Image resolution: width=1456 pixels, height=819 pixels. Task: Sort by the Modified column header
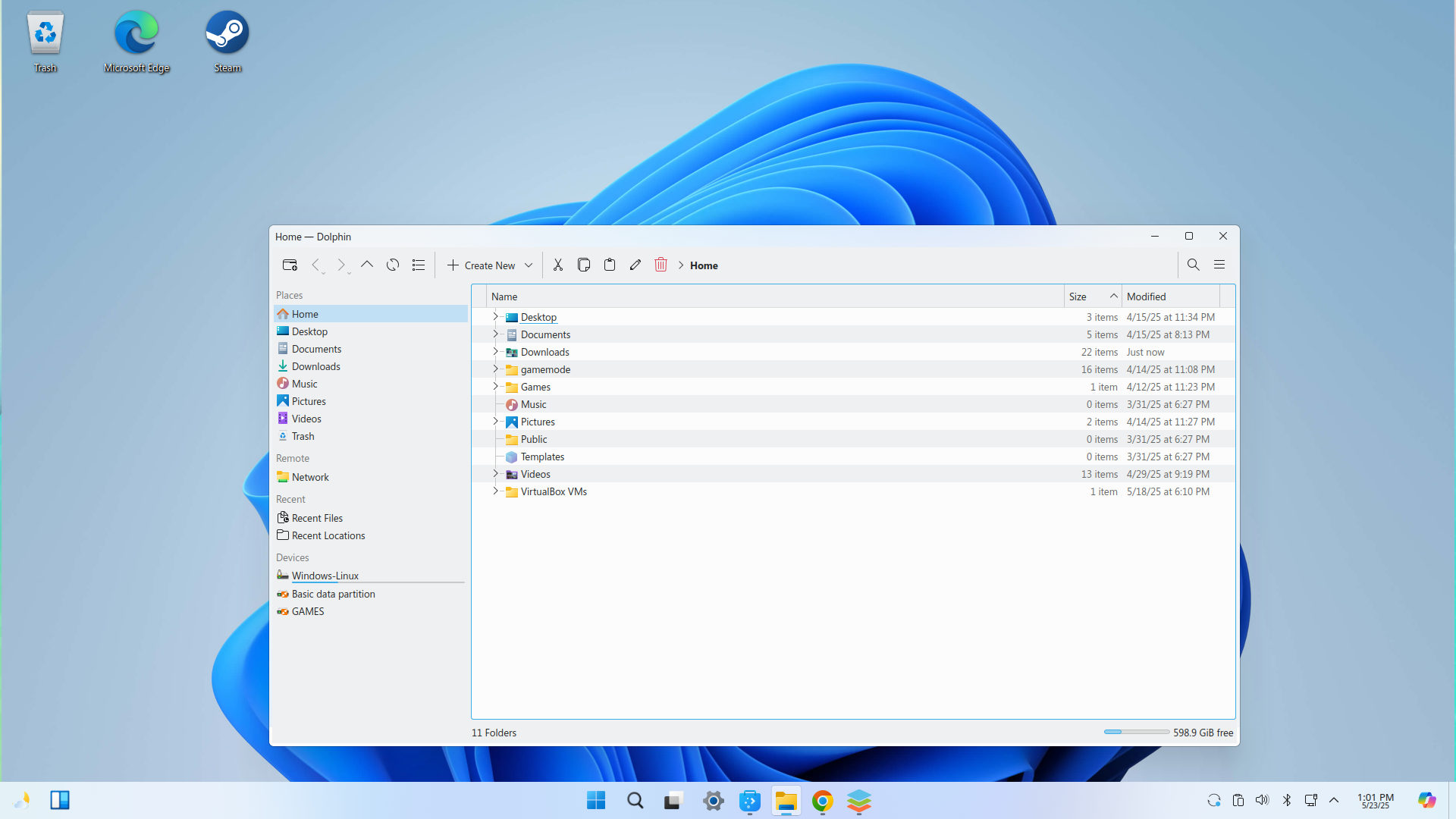coord(1171,297)
